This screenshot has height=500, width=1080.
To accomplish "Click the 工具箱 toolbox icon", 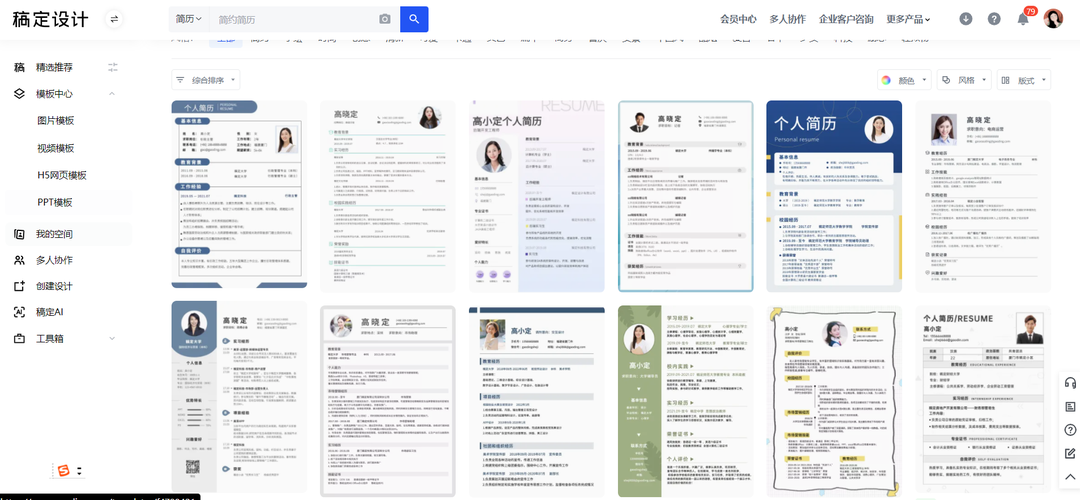I will pos(19,339).
